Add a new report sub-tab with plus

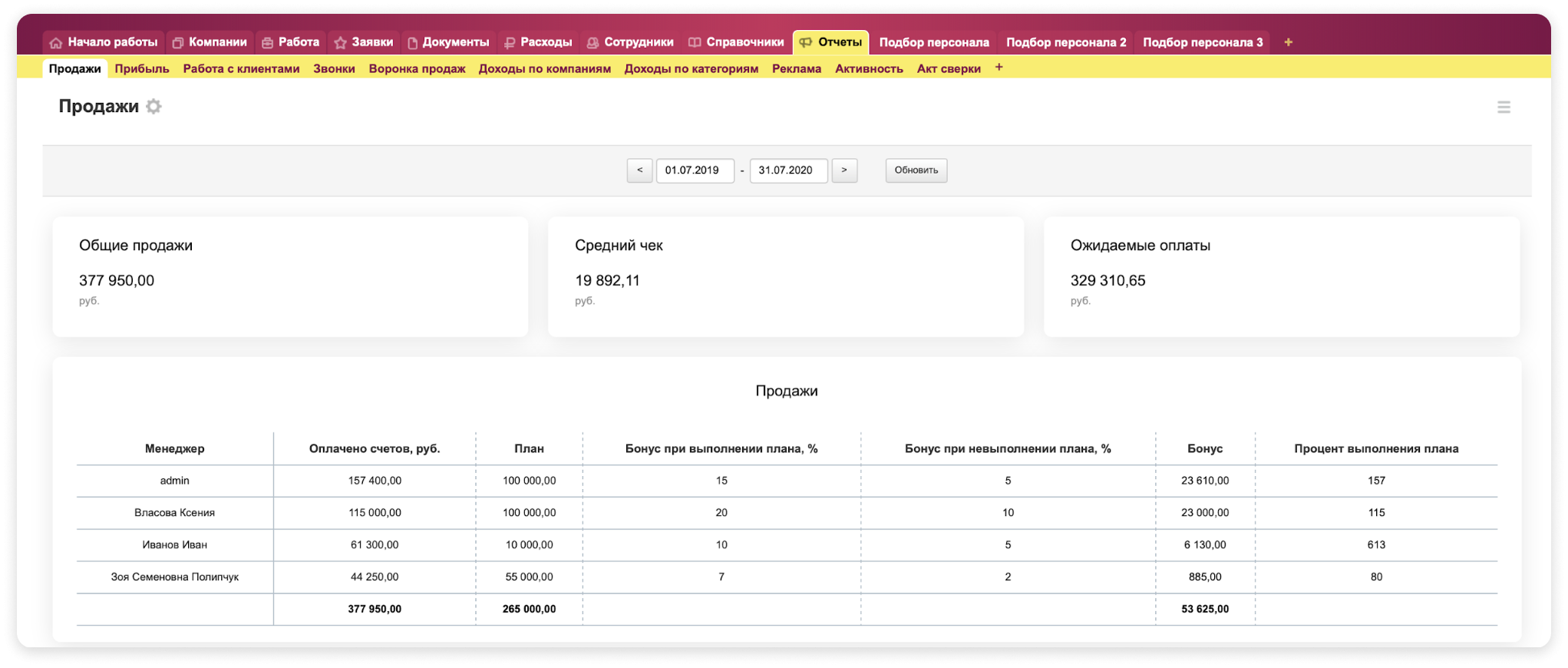click(x=999, y=68)
